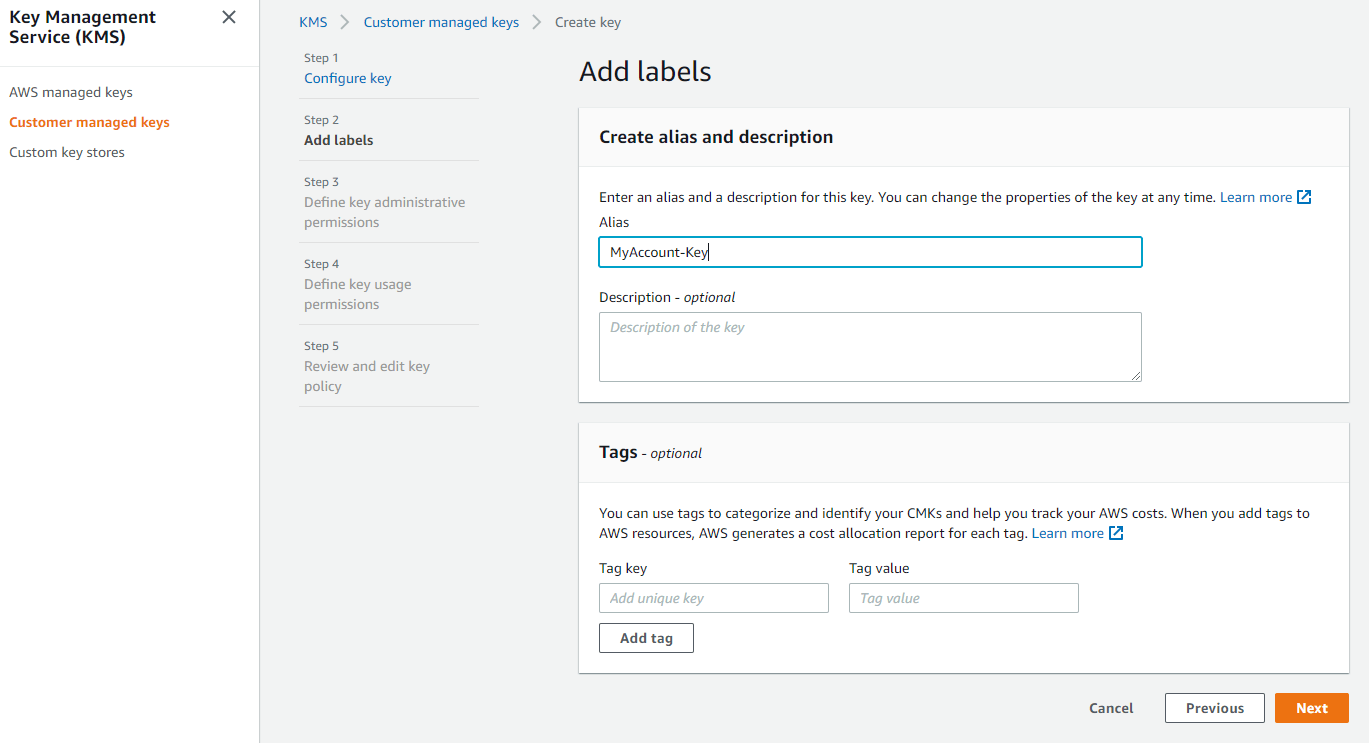The image size is (1369, 743).
Task: Click the Next button
Action: 1311,708
